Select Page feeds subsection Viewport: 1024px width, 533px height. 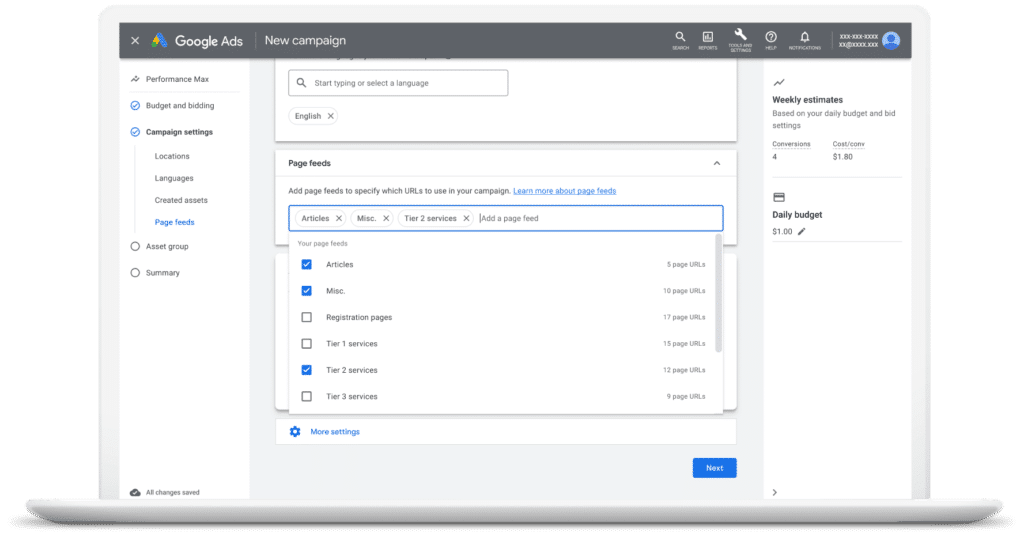tap(174, 222)
